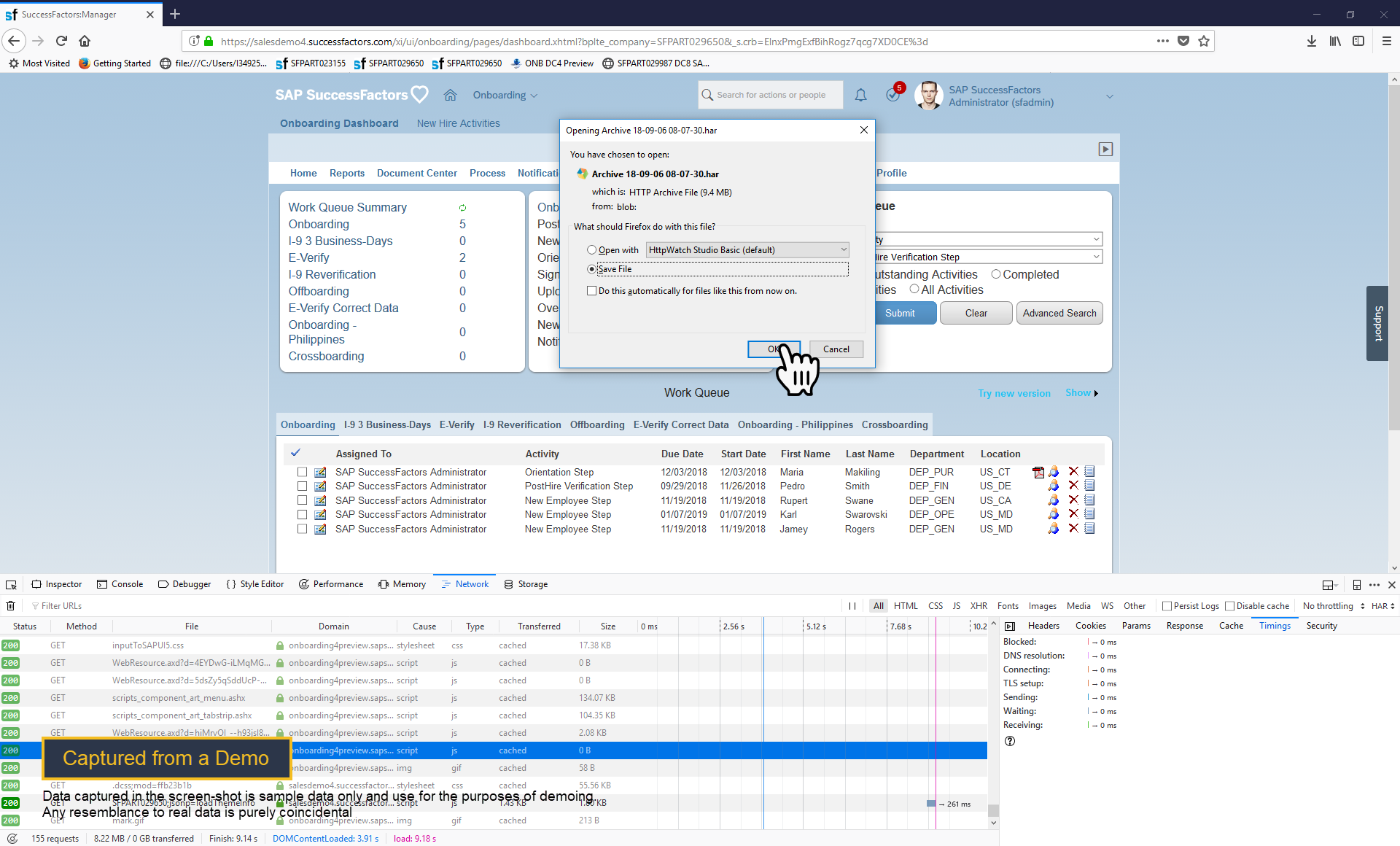This screenshot has height=846, width=1400.
Task: Toggle the network details pane icon
Action: tap(1010, 626)
